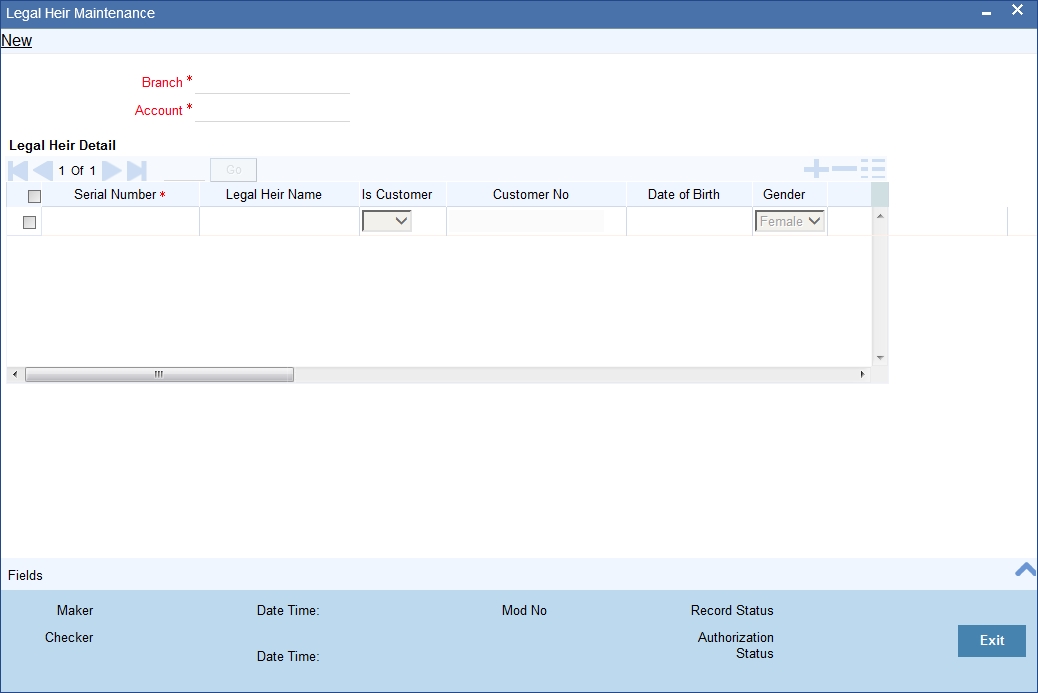Viewport: 1038px width, 693px height.
Task: Click the Checker label
Action: [x=69, y=637]
